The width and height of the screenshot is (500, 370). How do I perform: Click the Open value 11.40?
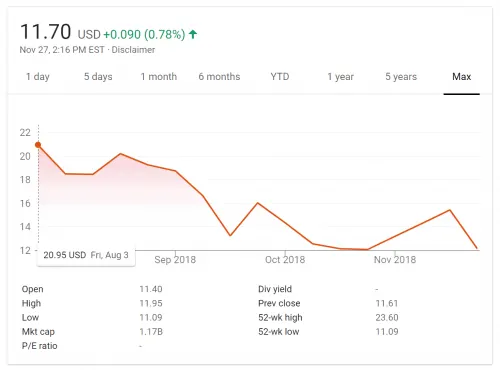151,289
